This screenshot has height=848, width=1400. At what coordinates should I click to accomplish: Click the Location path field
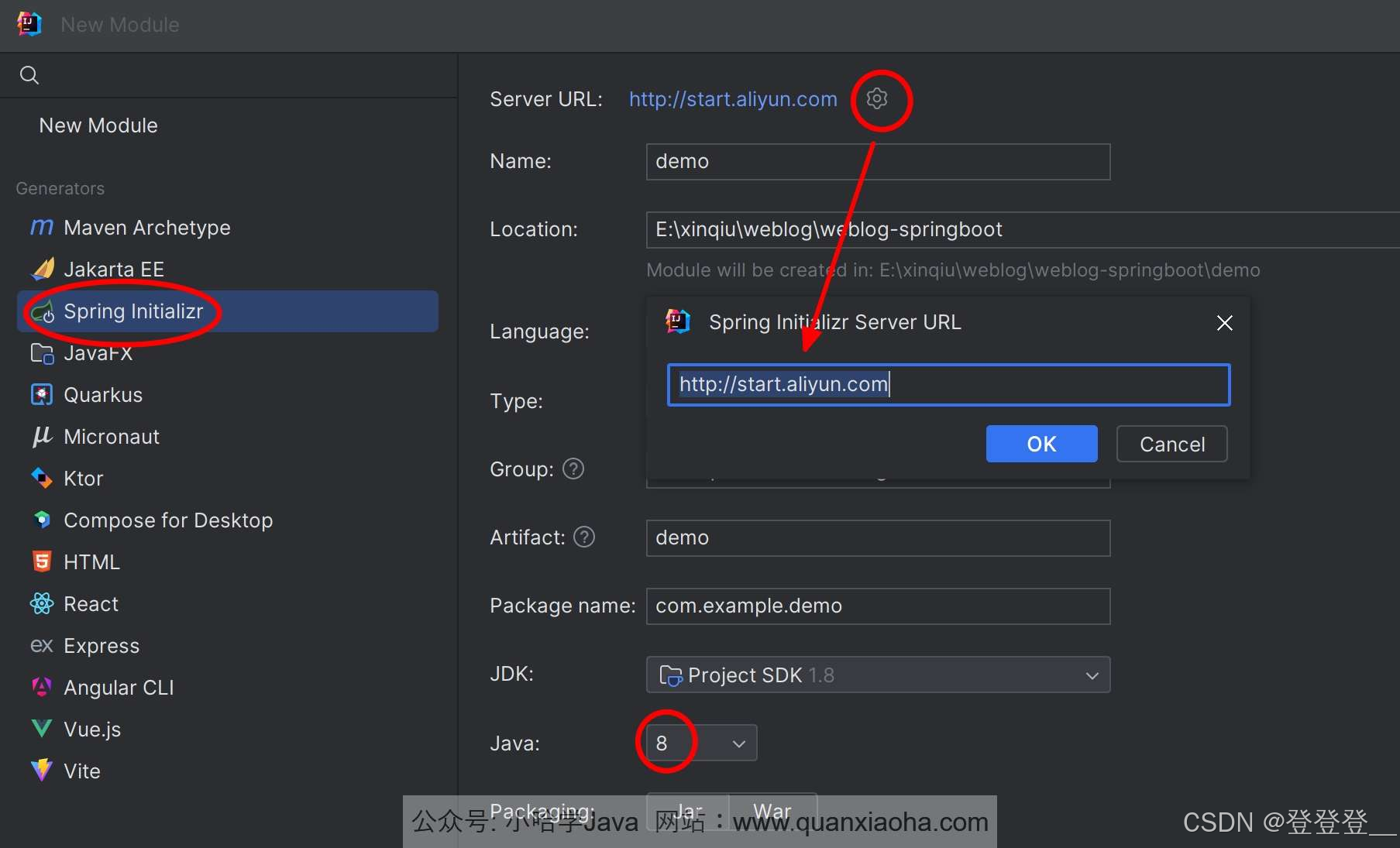point(1023,229)
